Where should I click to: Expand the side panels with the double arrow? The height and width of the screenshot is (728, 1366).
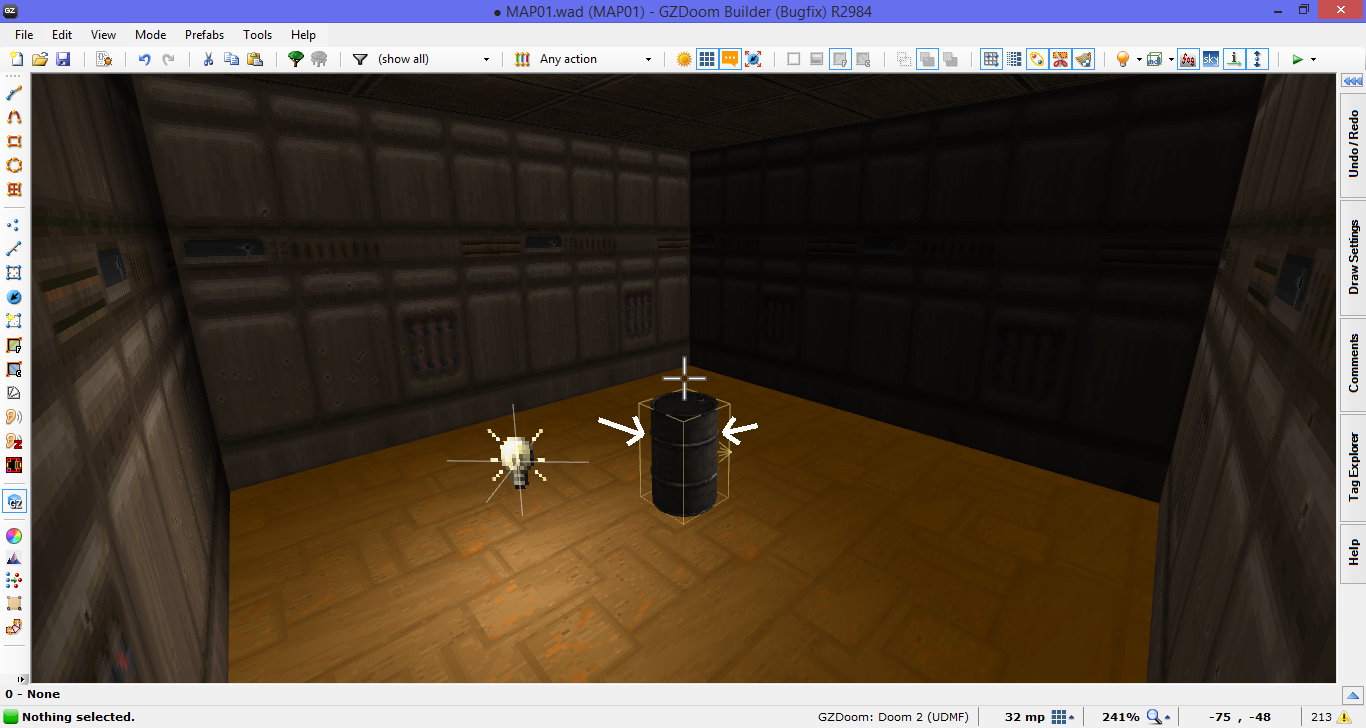point(1353,80)
